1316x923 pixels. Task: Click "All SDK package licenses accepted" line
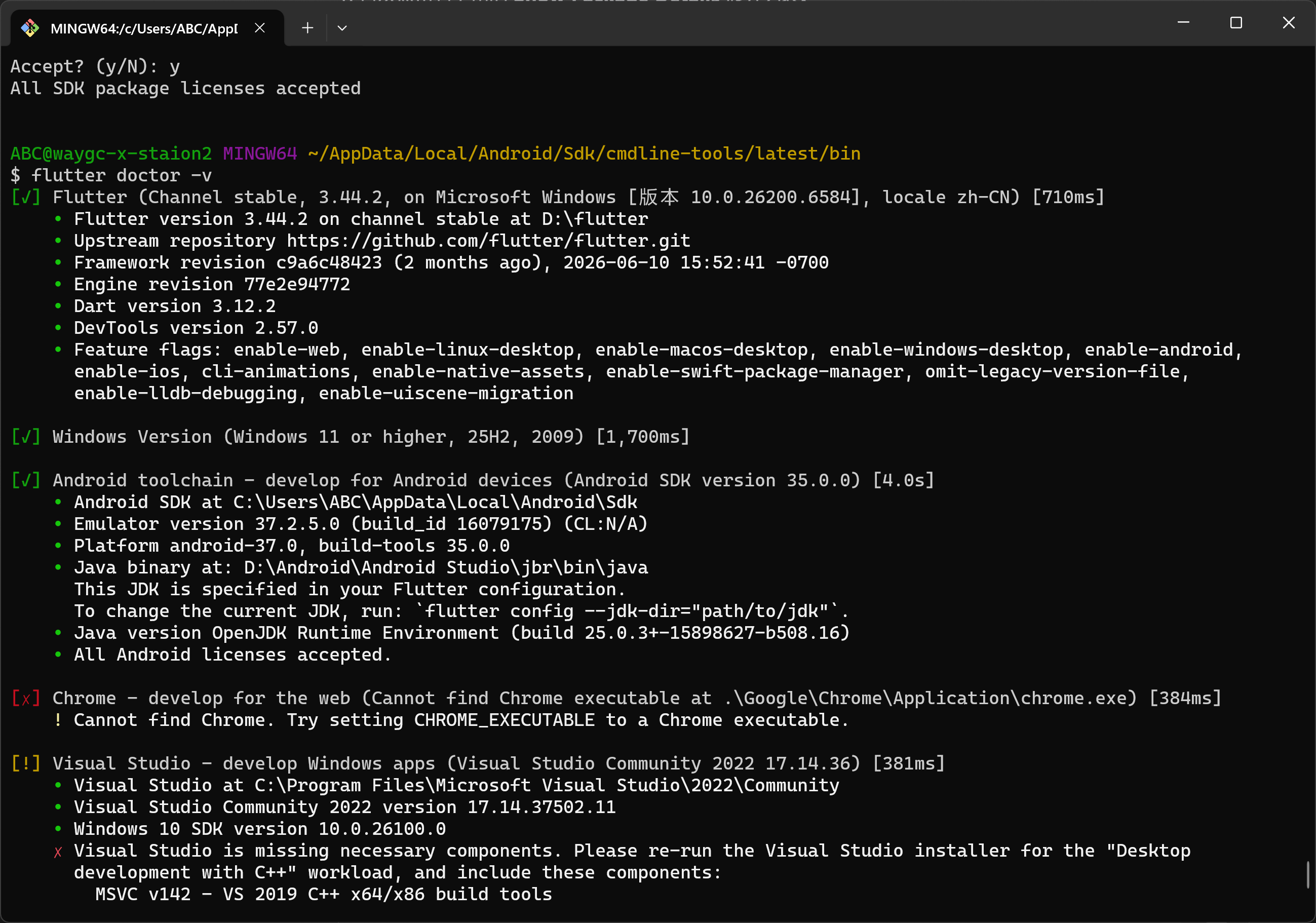click(x=186, y=88)
